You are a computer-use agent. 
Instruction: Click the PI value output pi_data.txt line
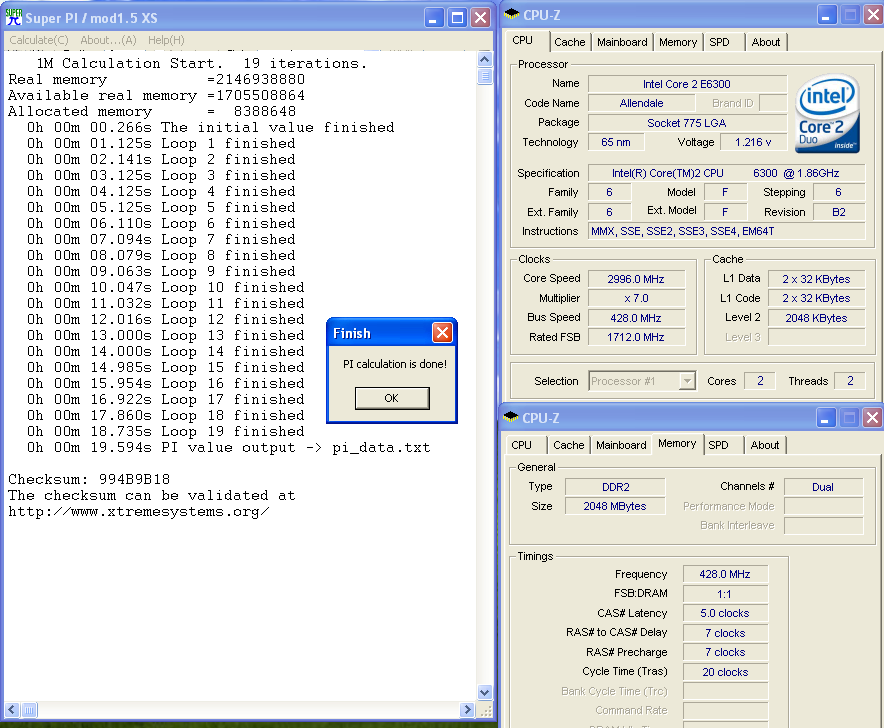[x=229, y=448]
